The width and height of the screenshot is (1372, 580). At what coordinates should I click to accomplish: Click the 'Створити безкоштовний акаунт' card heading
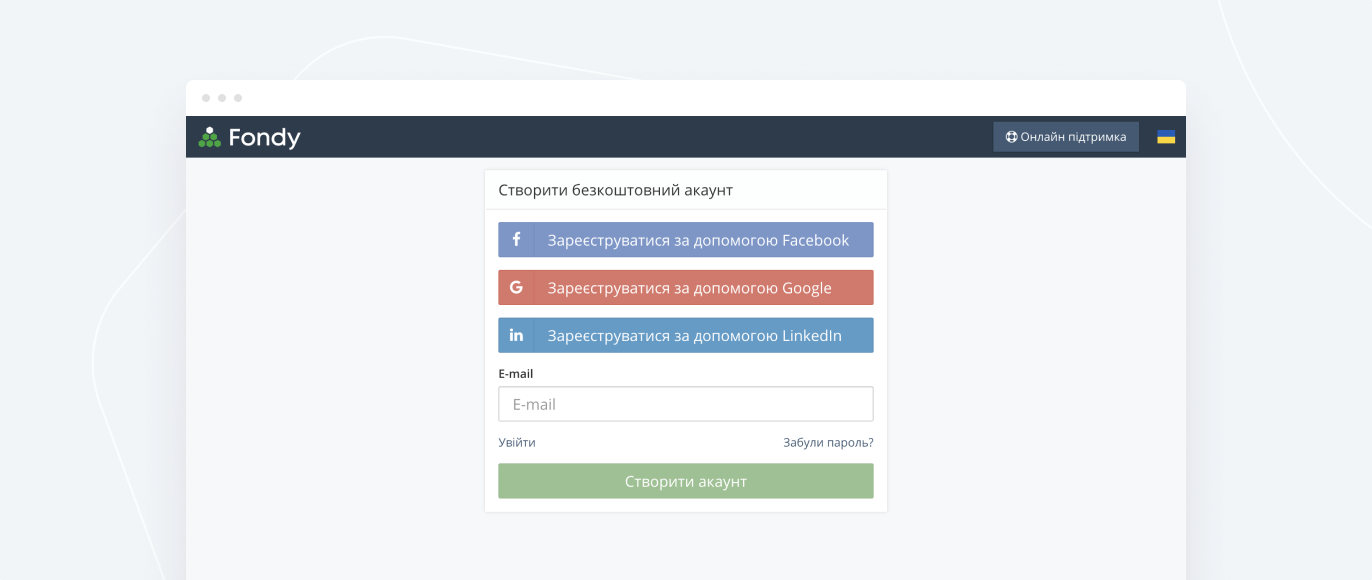click(x=616, y=190)
